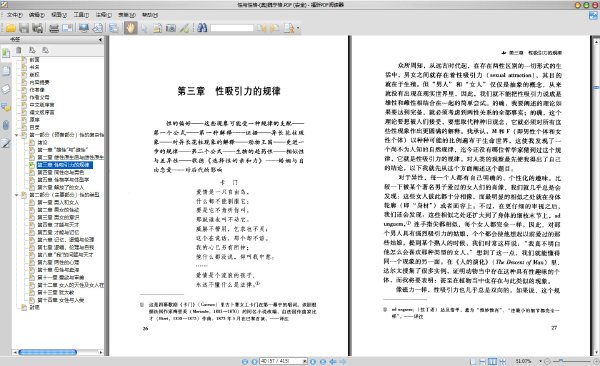Open the zoom percentage dropdown arrow

click(540, 361)
